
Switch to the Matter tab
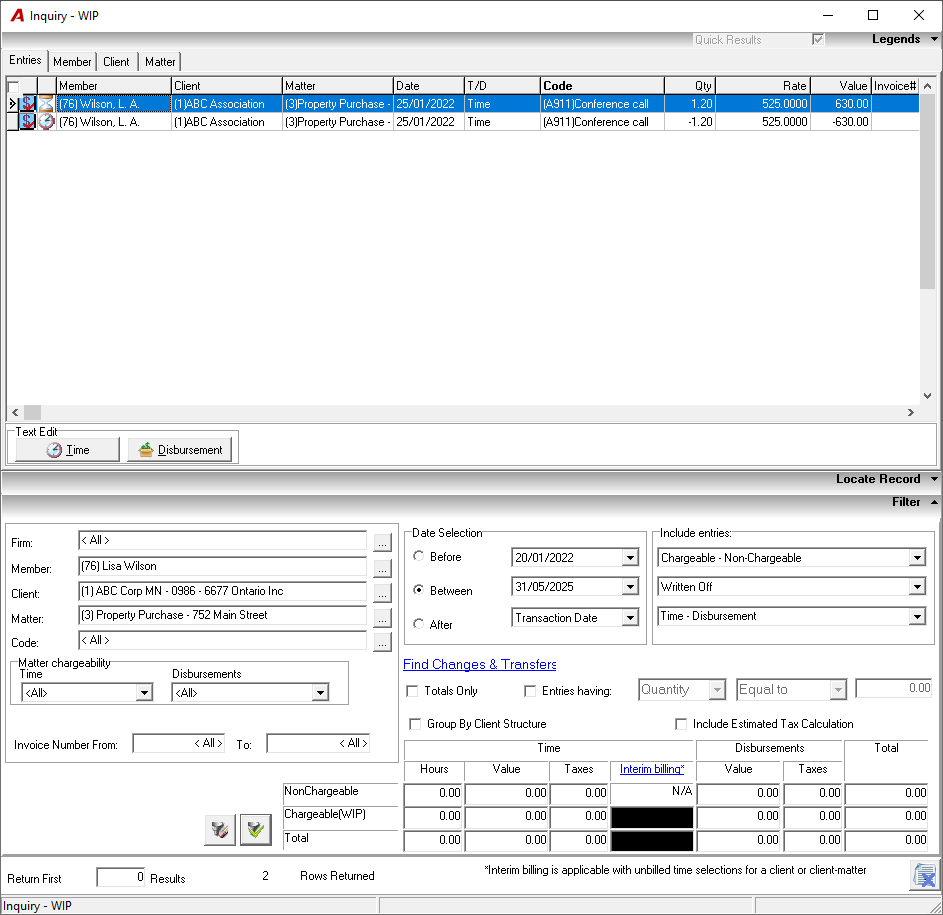pos(160,62)
